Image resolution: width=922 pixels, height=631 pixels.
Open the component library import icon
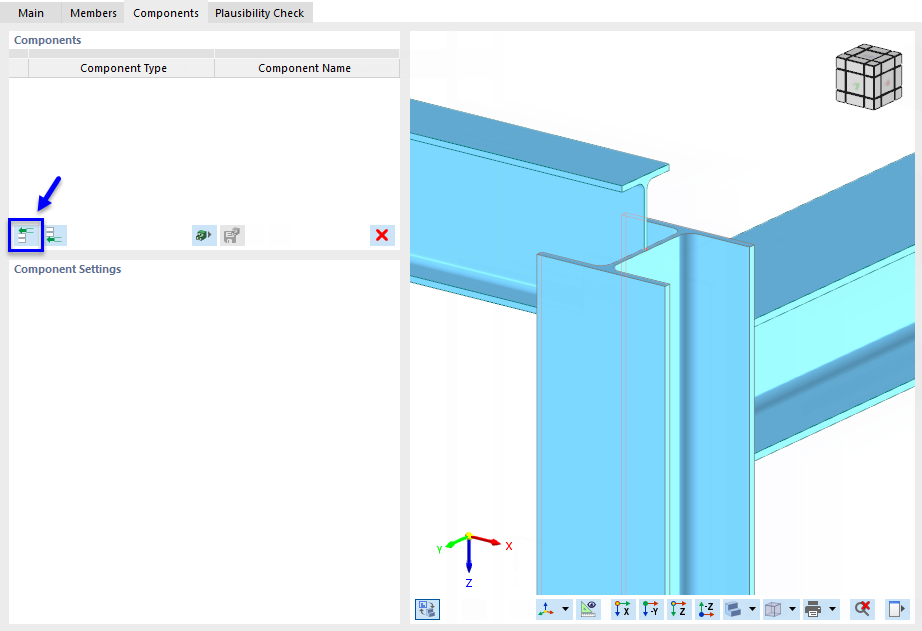click(x=204, y=235)
